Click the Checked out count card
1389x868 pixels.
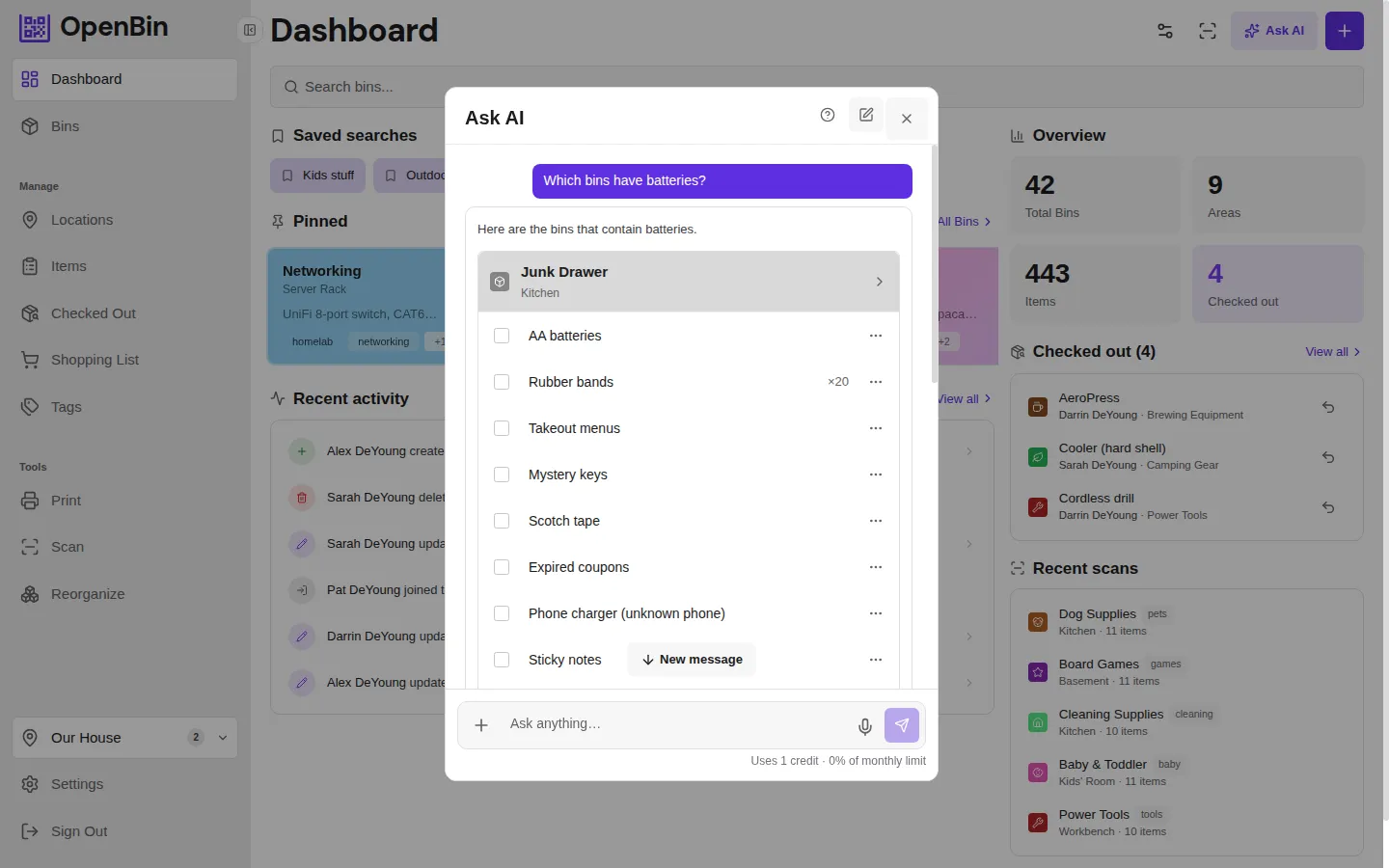point(1278,284)
